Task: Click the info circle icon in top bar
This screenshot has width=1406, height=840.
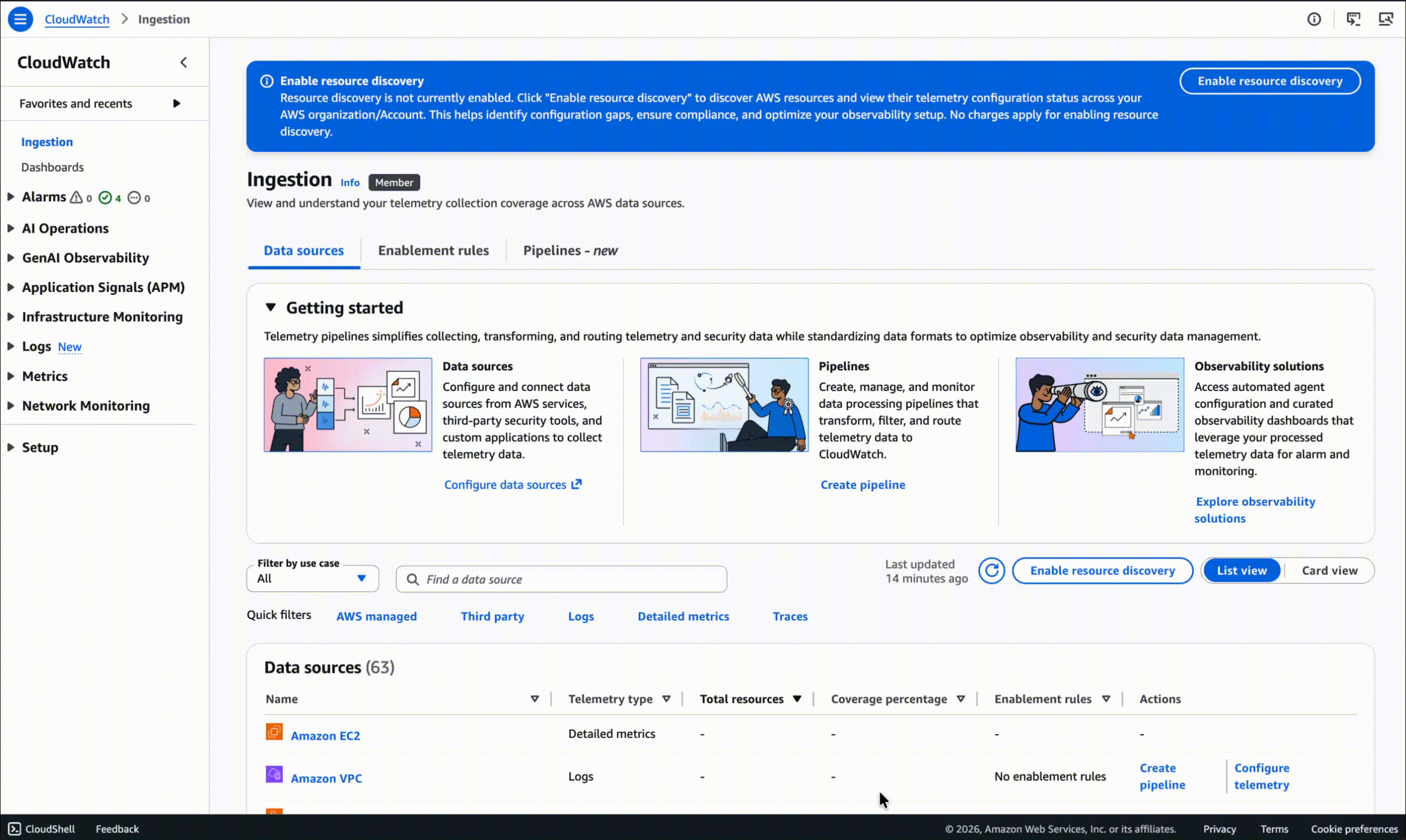Action: [1314, 19]
